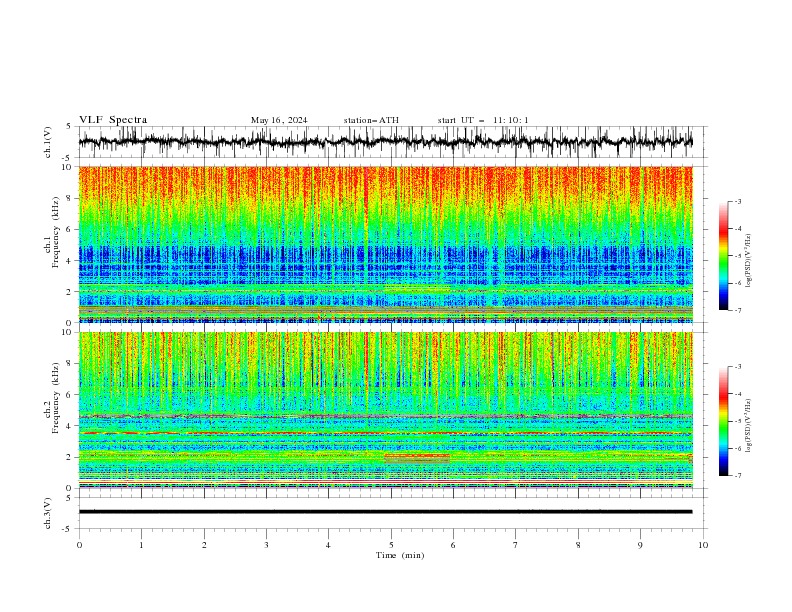Click the '-3' label on upper colorbar
Screen dimensions: 792x612
point(738,201)
